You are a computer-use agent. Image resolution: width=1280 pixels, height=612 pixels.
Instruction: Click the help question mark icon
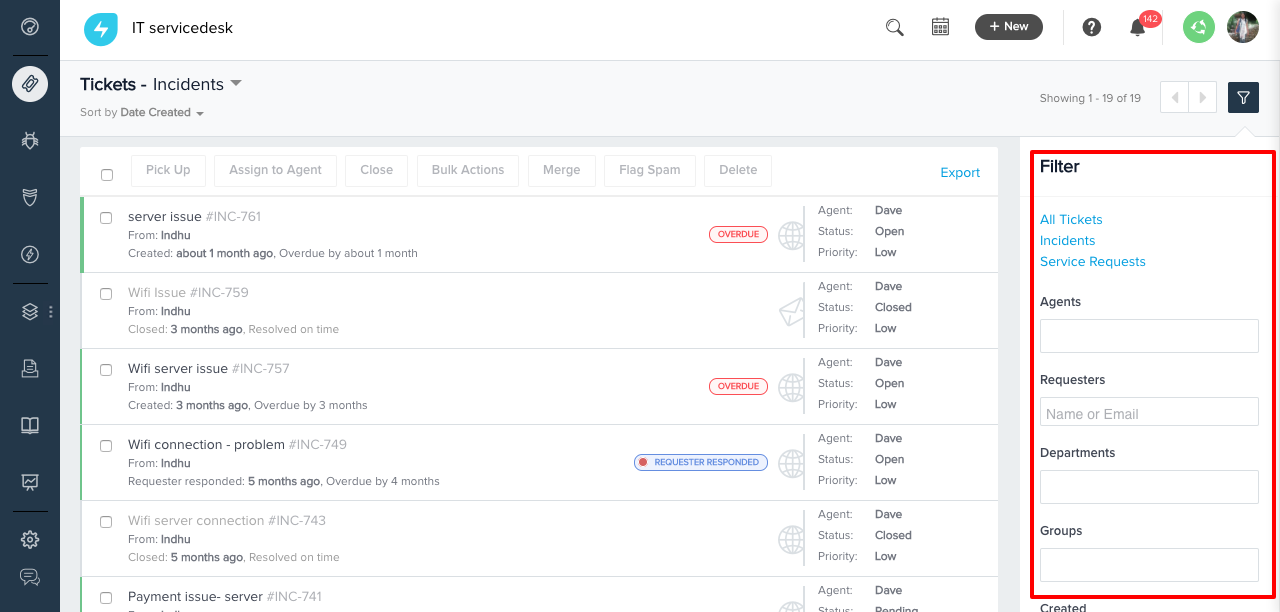(x=1091, y=27)
